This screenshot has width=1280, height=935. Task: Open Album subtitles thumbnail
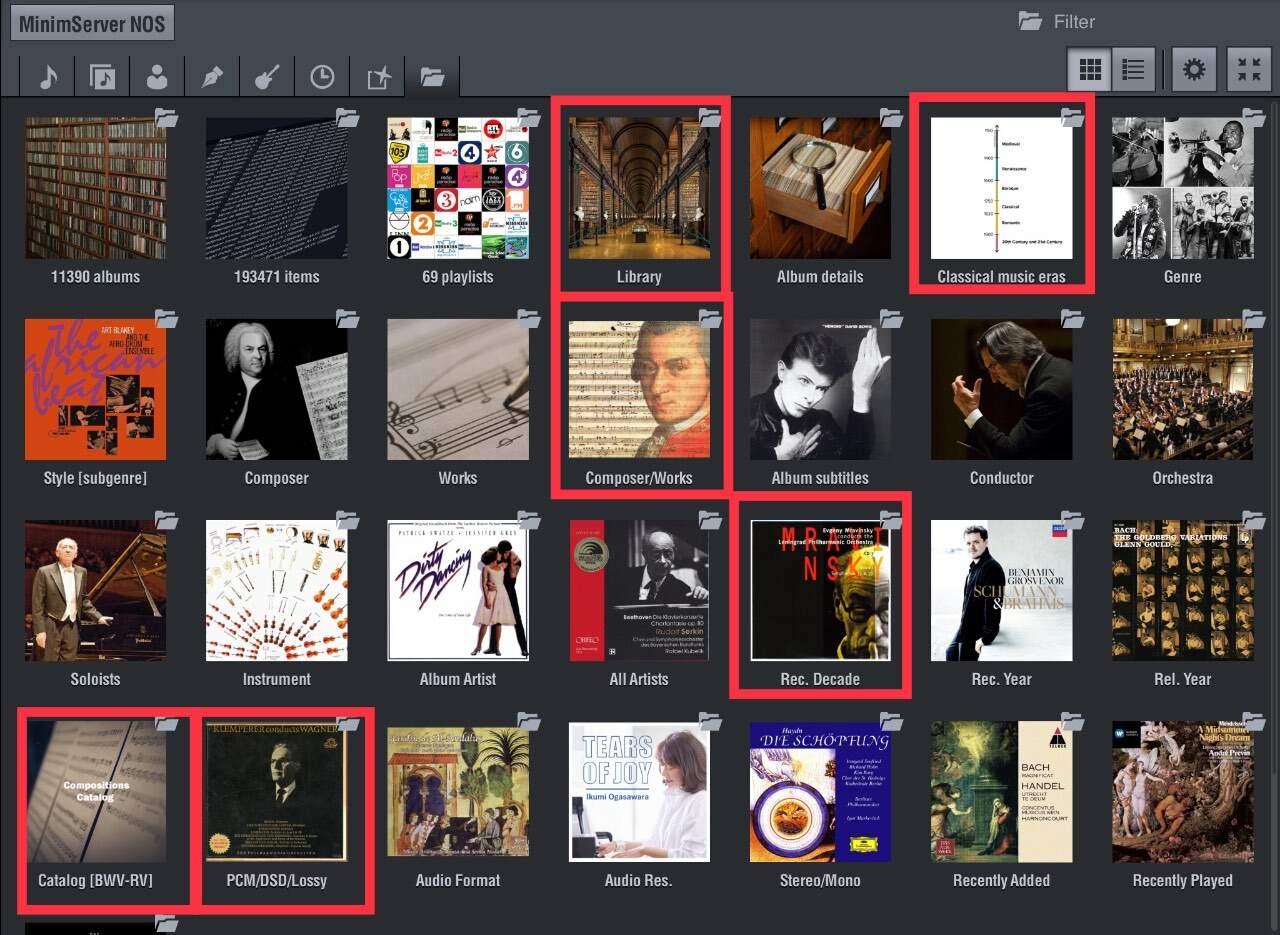point(820,389)
